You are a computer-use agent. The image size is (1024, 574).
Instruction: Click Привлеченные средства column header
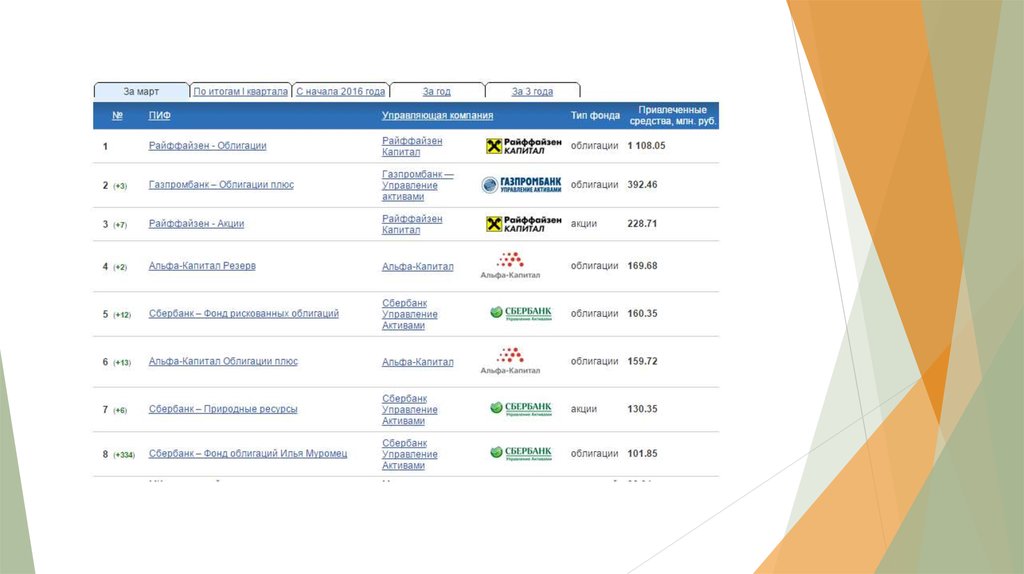pos(673,116)
